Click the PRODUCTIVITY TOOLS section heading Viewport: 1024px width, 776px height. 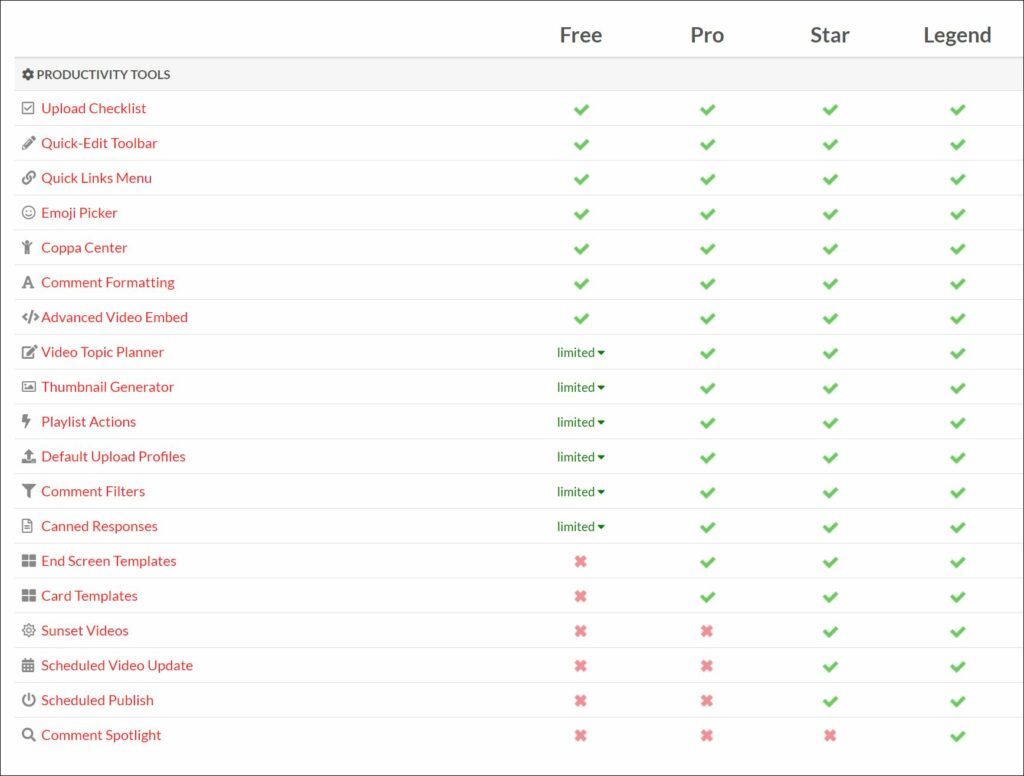(x=103, y=74)
